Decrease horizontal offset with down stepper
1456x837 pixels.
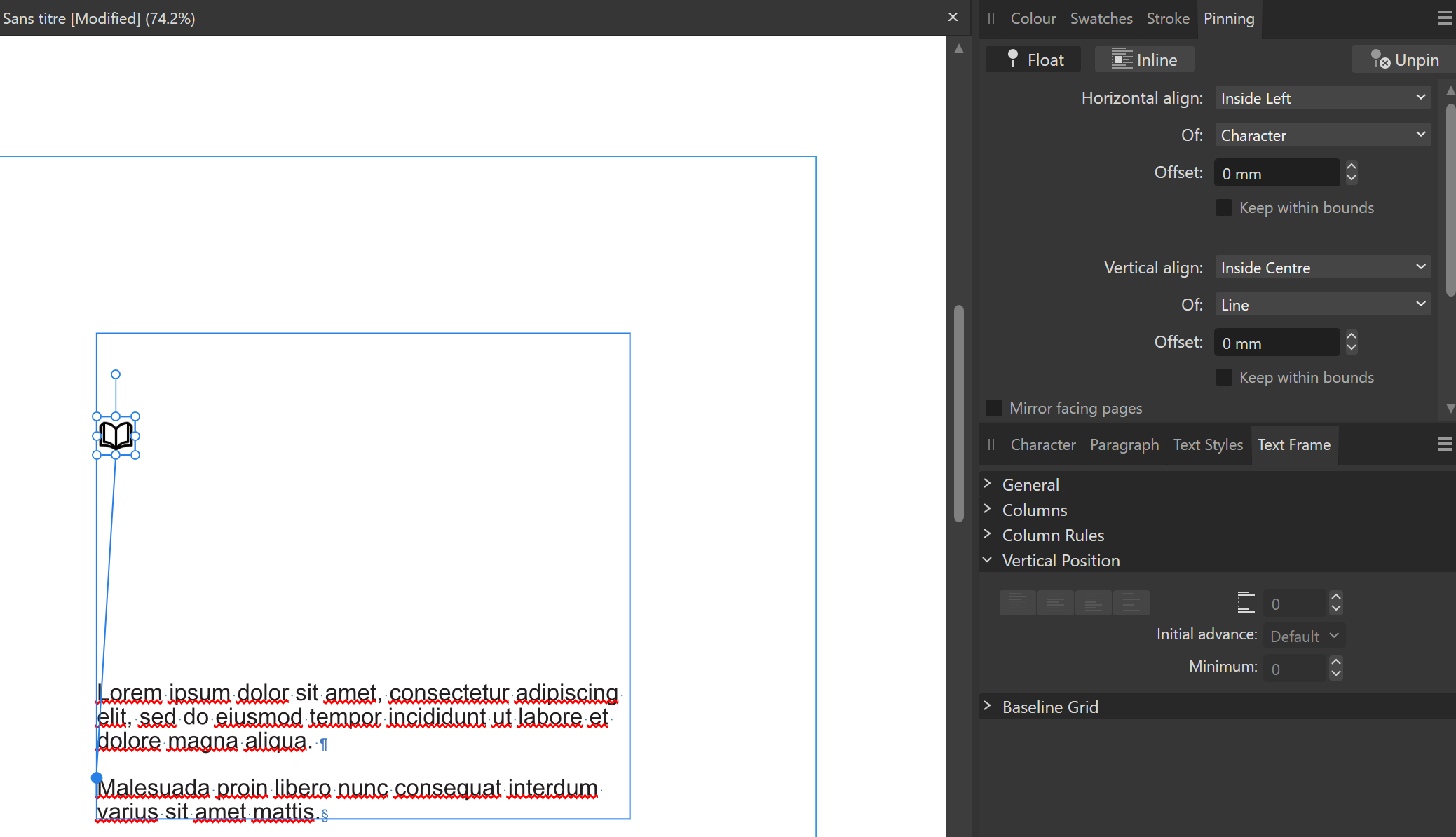pos(1352,179)
